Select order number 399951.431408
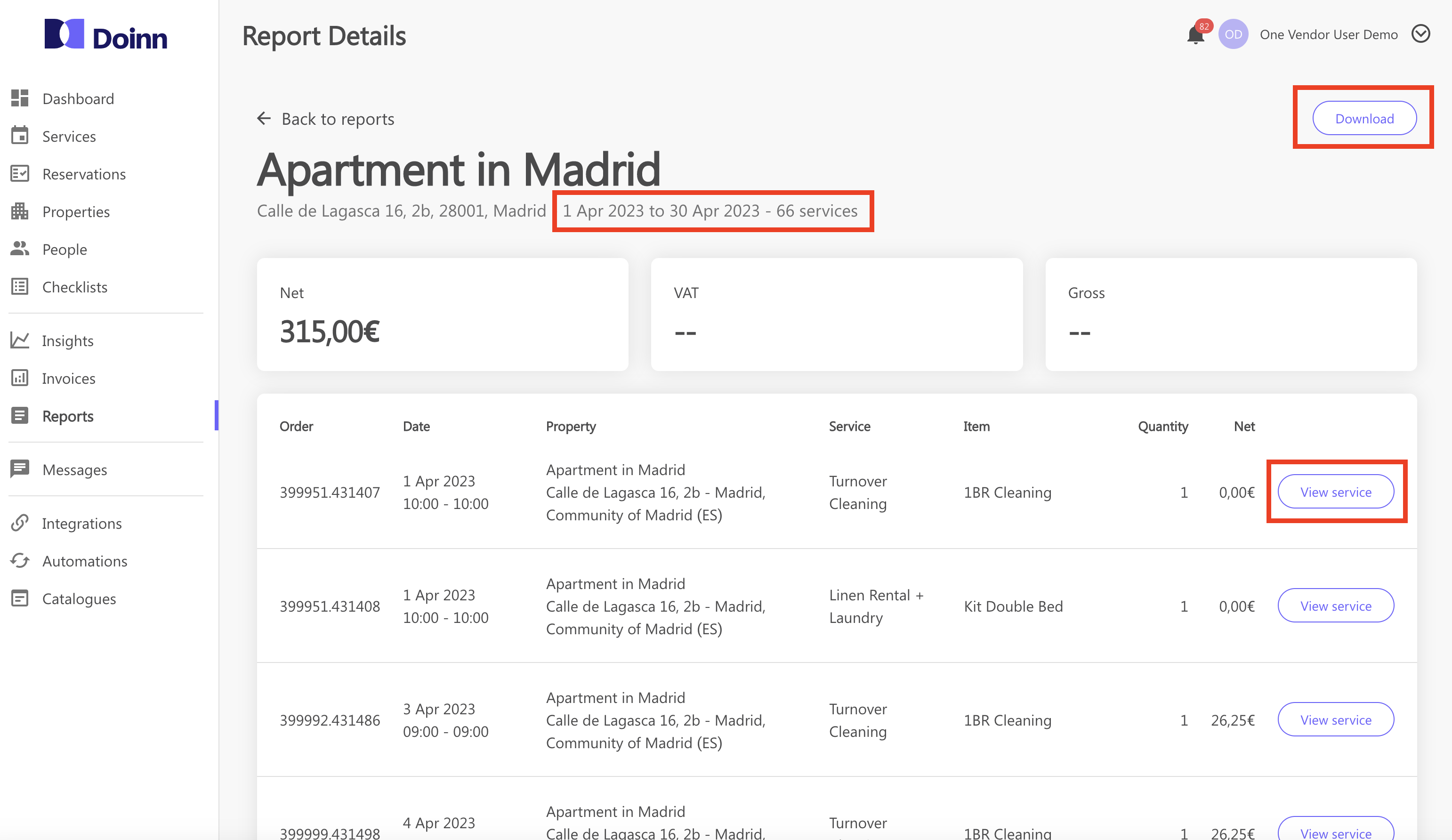Image resolution: width=1452 pixels, height=840 pixels. [x=330, y=606]
